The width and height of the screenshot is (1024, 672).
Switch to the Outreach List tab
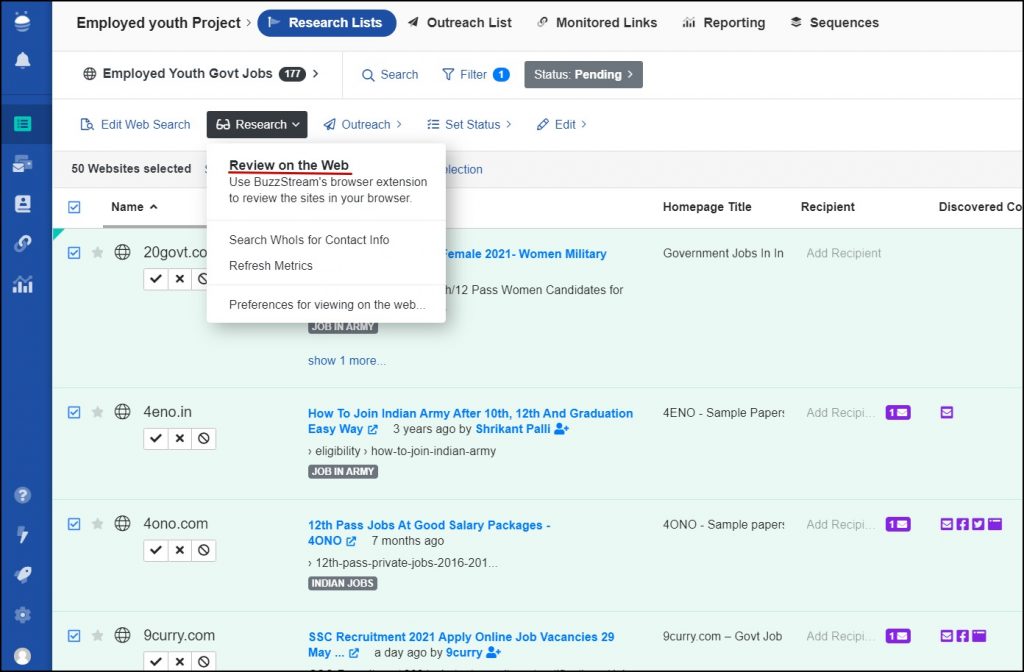pyautogui.click(x=460, y=23)
